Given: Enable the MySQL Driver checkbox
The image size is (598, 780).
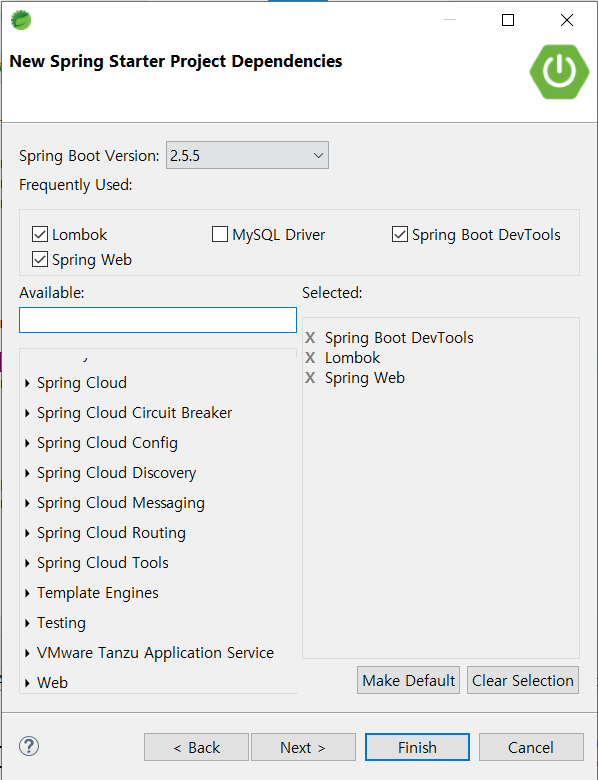Looking at the screenshot, I should pyautogui.click(x=220, y=234).
